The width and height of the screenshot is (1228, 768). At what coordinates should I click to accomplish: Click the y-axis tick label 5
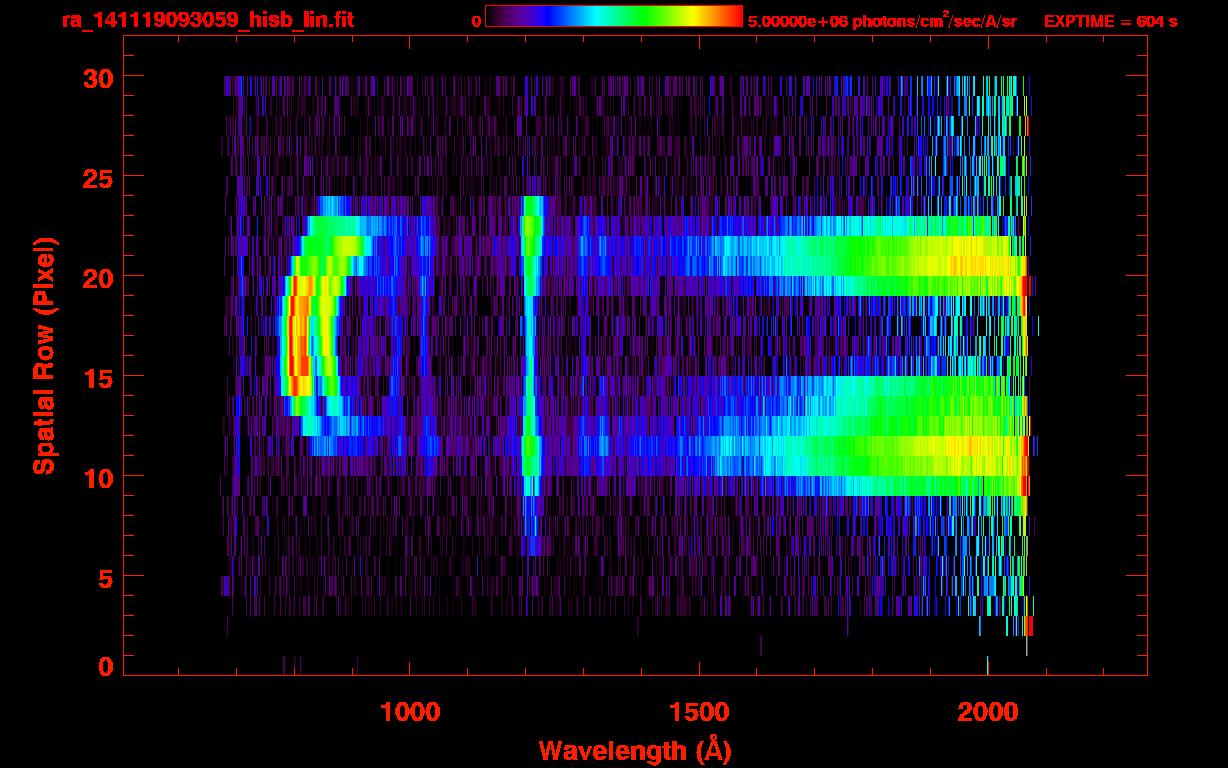(104, 577)
